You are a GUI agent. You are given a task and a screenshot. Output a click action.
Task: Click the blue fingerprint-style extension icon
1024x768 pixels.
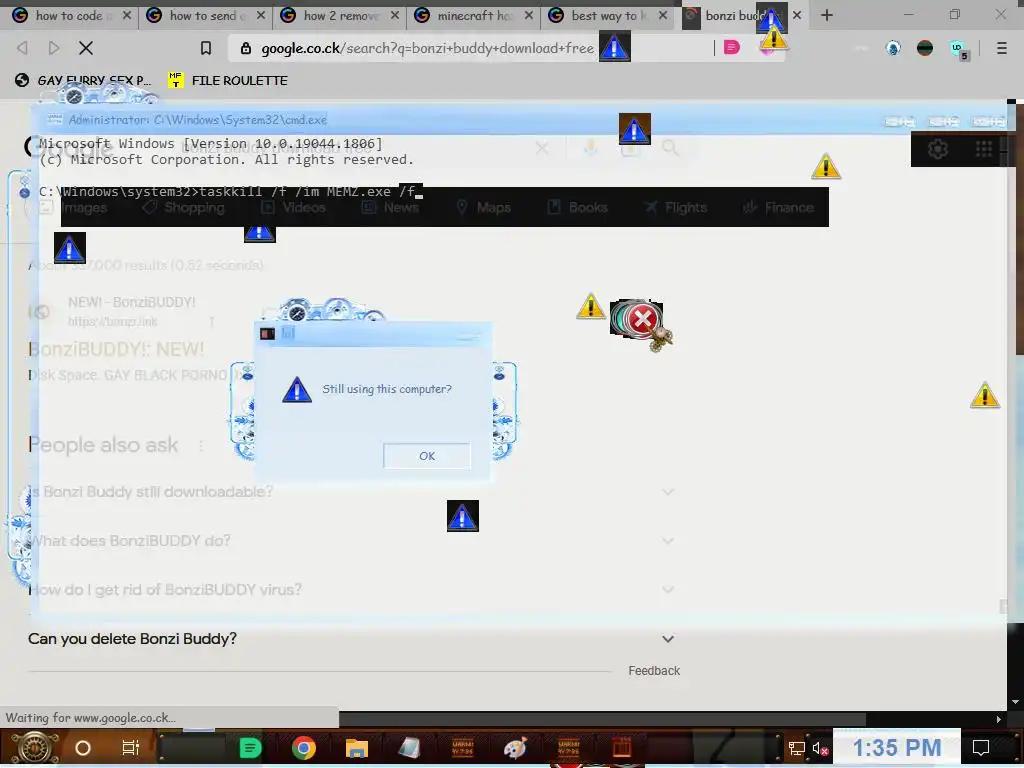[893, 48]
